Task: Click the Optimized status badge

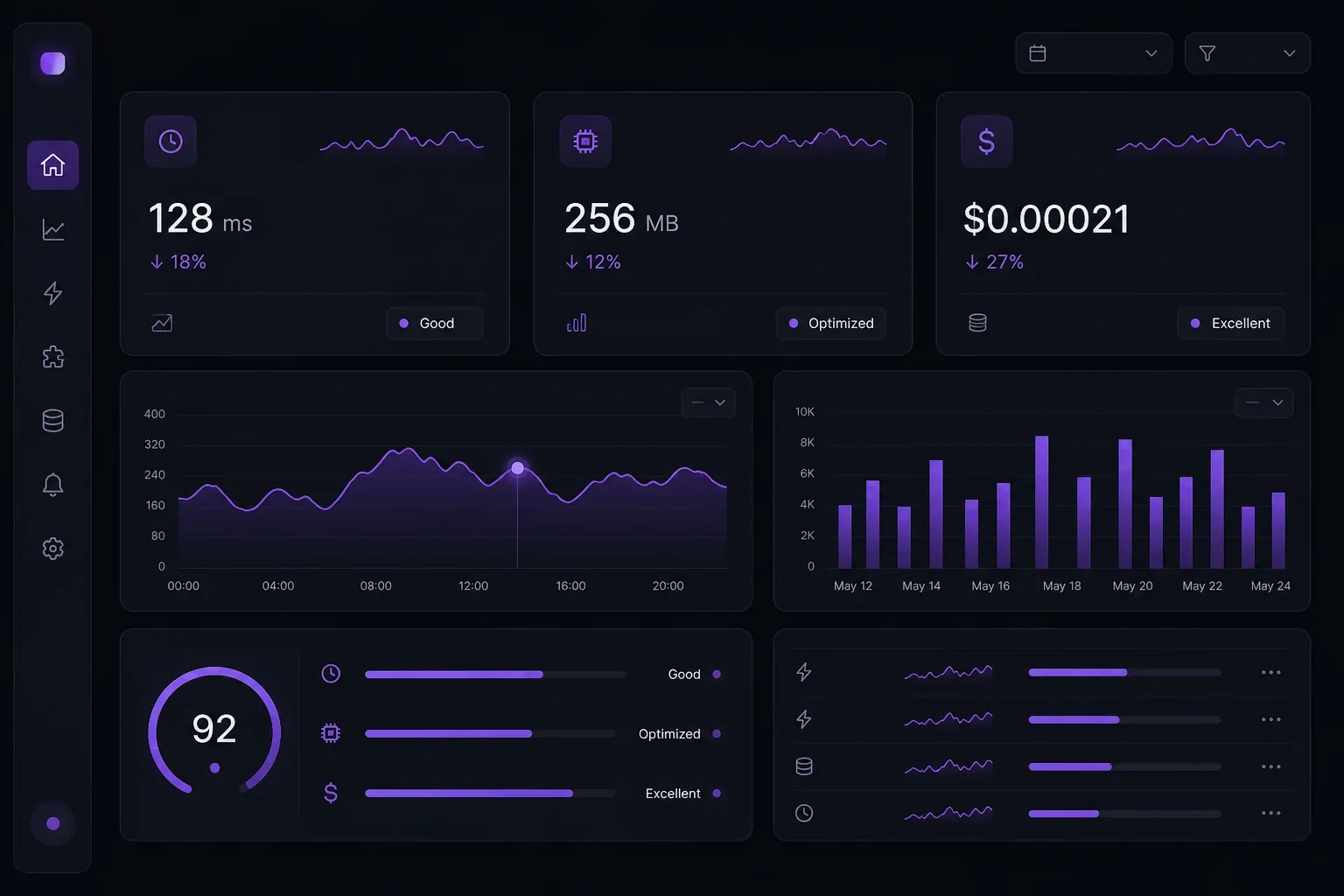Action: [831, 323]
